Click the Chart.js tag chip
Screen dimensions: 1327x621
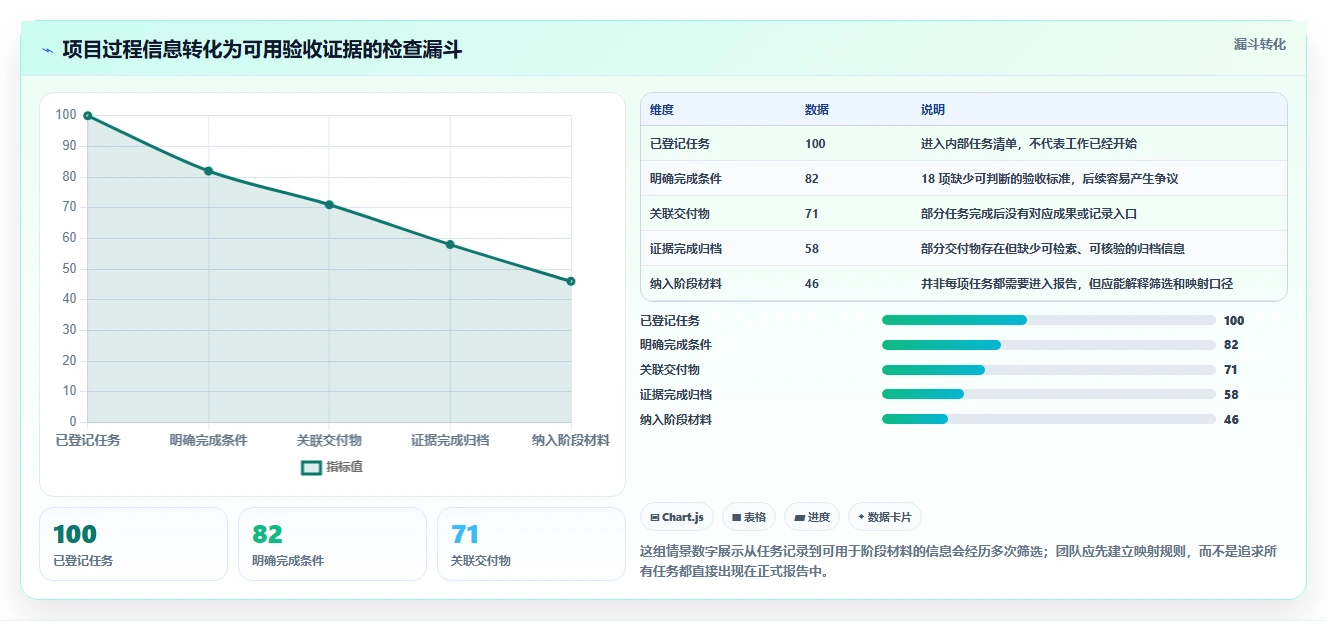coord(677,517)
